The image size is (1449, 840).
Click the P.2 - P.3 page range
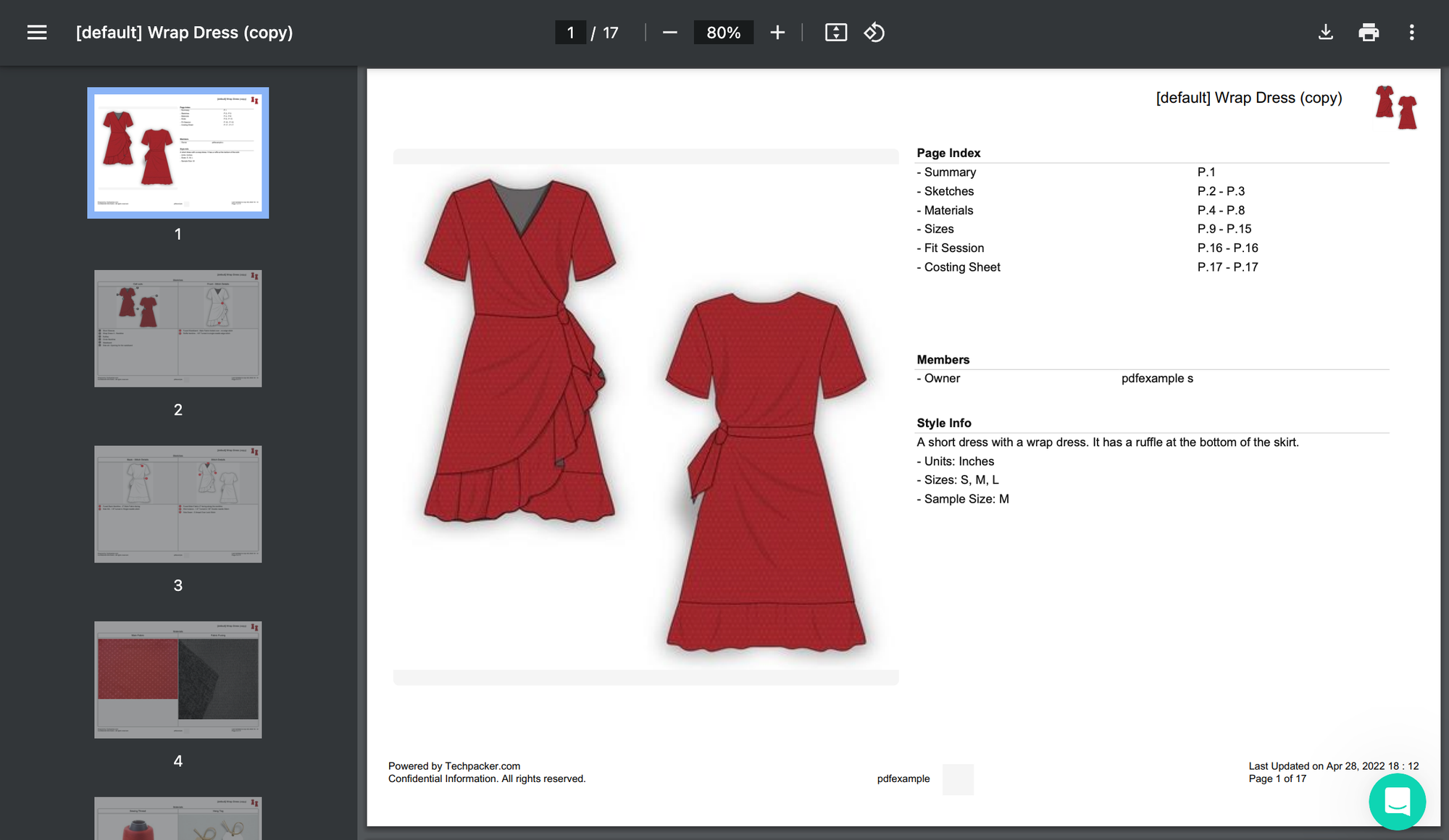coord(1221,191)
